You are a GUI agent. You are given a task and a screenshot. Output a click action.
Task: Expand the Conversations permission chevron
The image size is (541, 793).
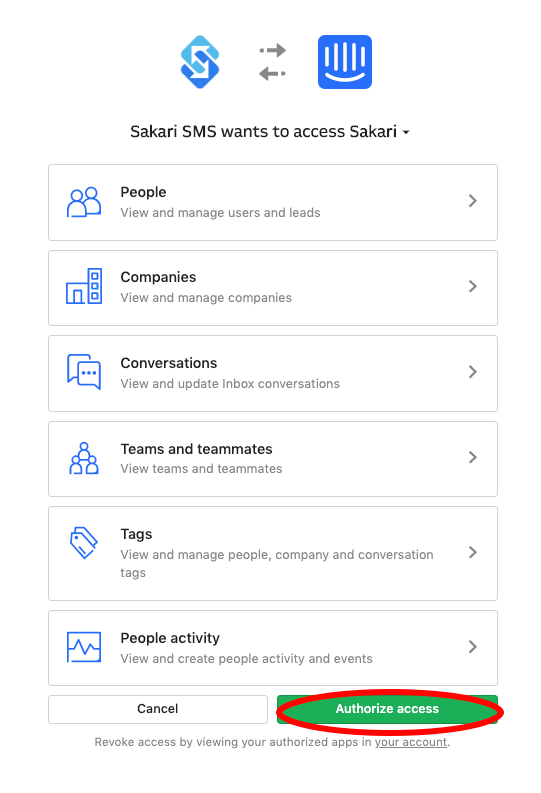(473, 372)
